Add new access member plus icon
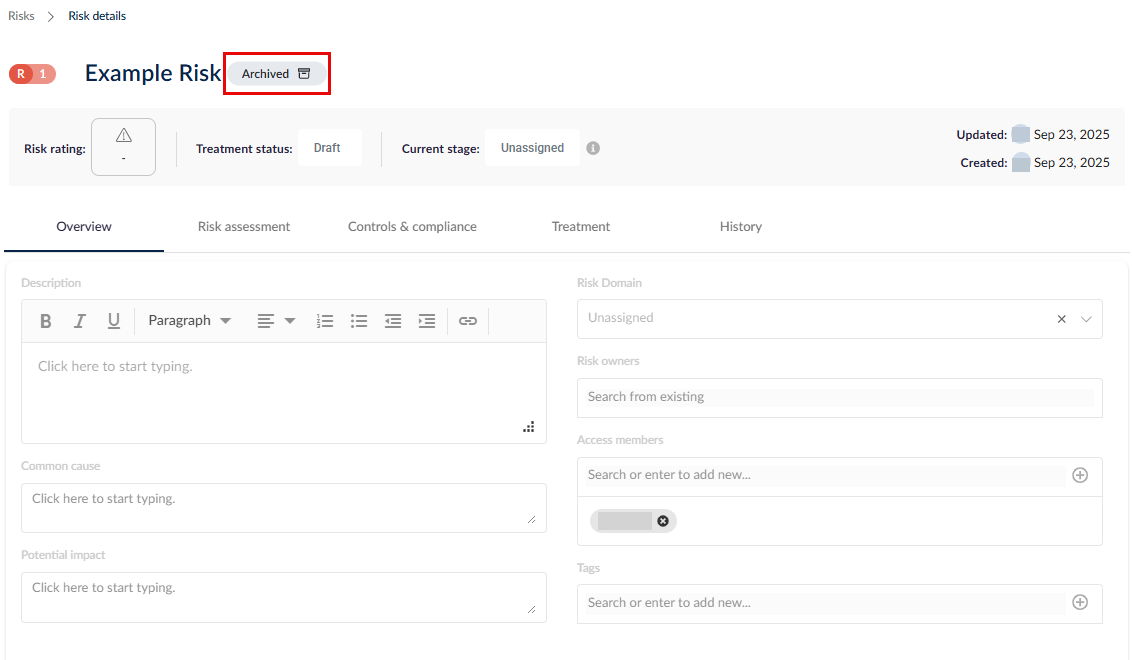This screenshot has width=1132, height=660. [1080, 475]
